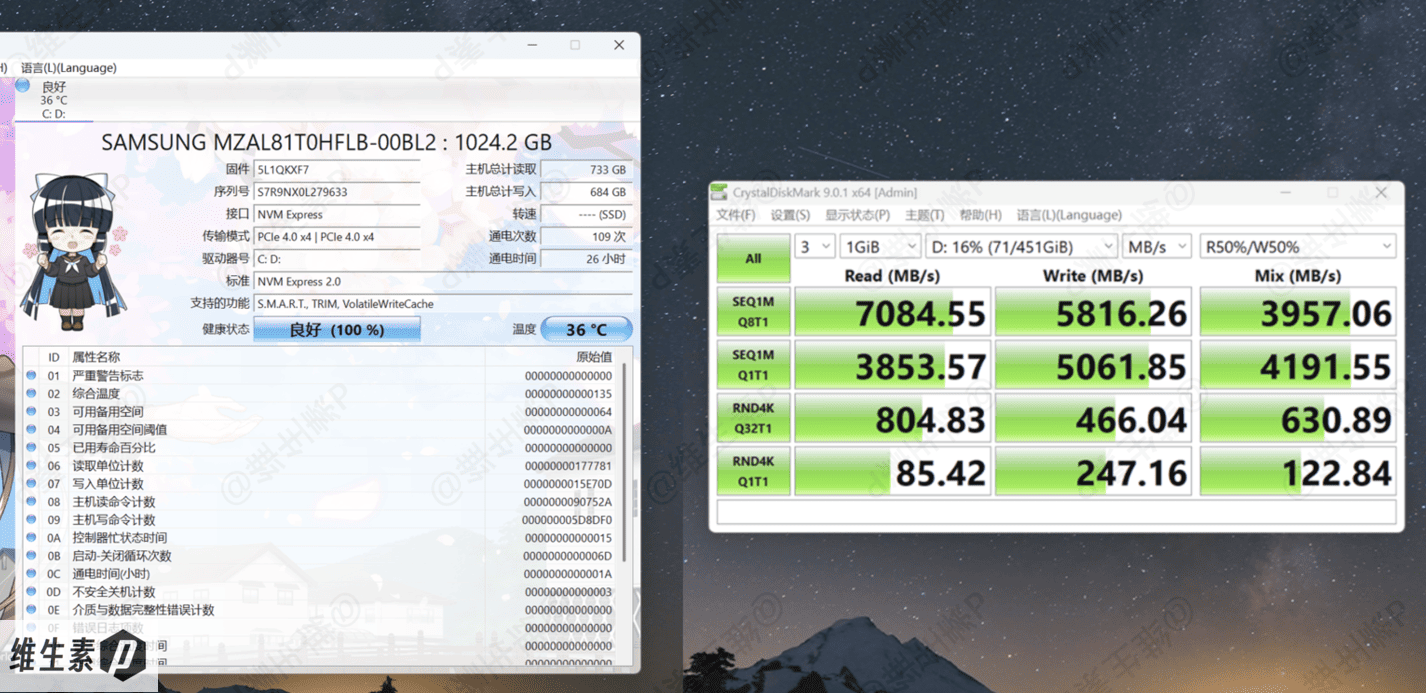Click the transfer mode field PCIe 4.0 x4

pos(337,237)
